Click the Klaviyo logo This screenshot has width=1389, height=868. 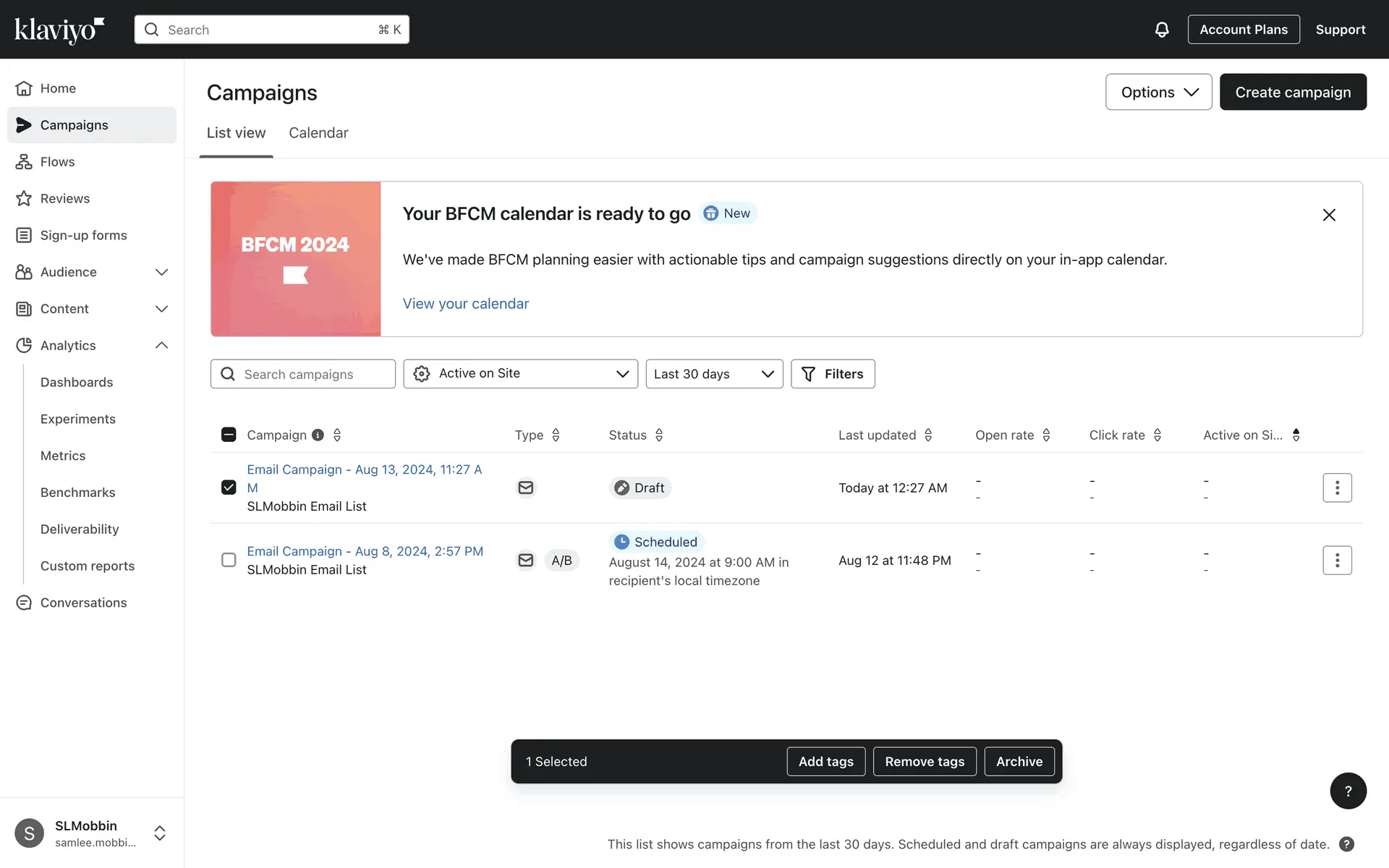pos(59,30)
